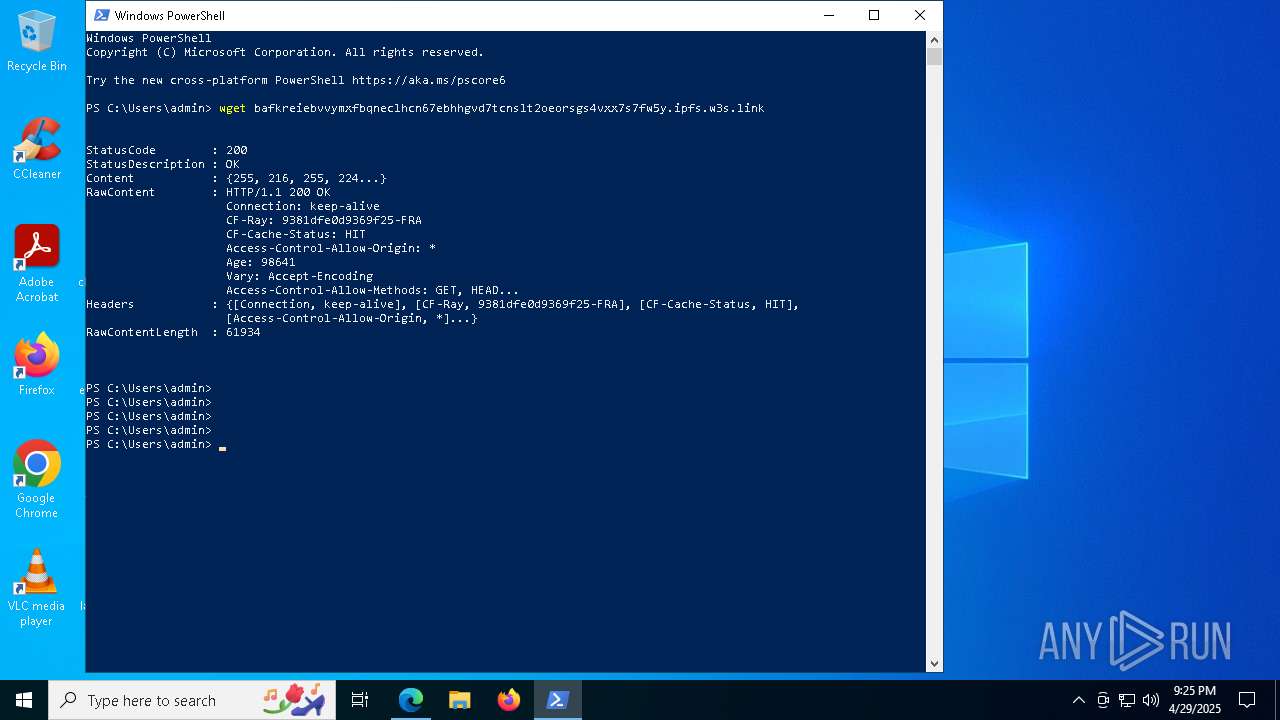Click the last PowerShell prompt with cursor
Viewport: 1280px width, 720px height.
(x=156, y=444)
